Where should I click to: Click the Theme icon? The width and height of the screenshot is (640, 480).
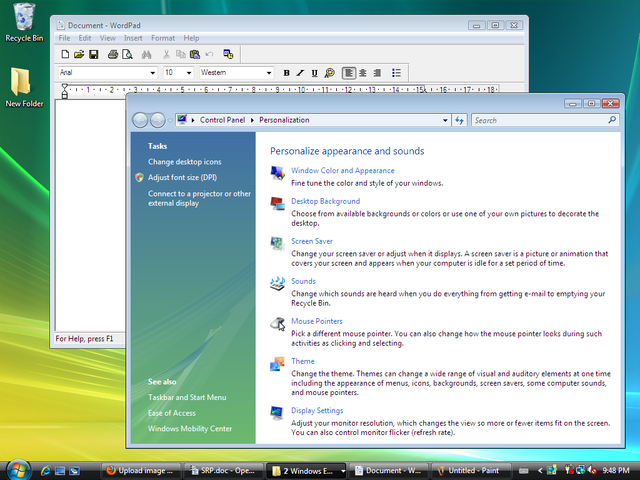[x=278, y=363]
